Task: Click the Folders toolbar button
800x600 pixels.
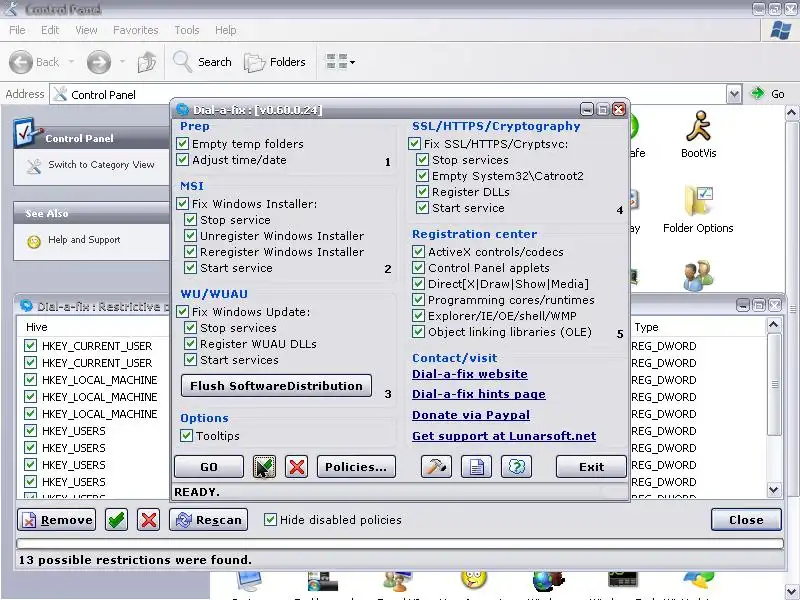Action: point(275,62)
